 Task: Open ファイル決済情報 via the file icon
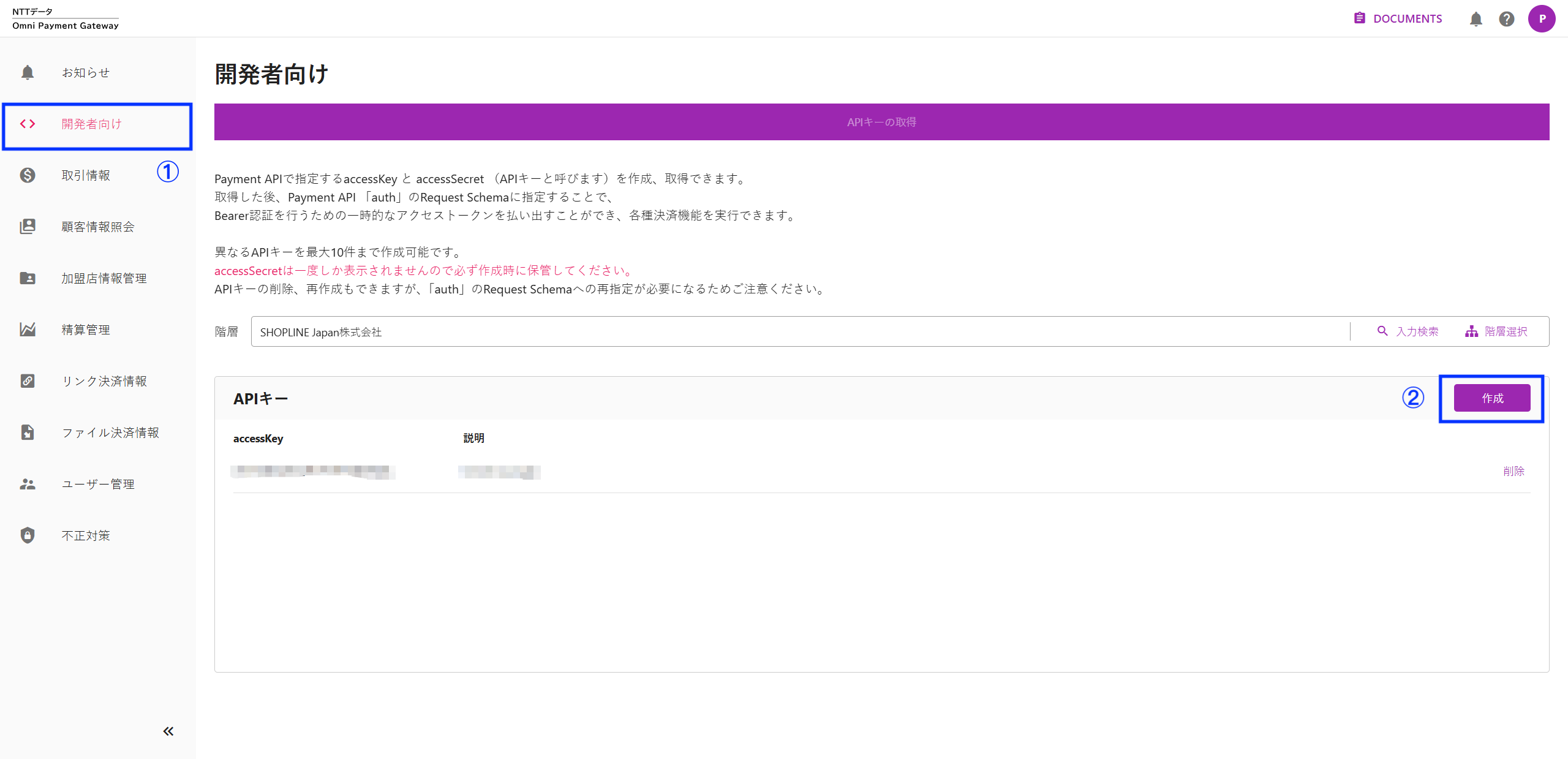coord(27,432)
